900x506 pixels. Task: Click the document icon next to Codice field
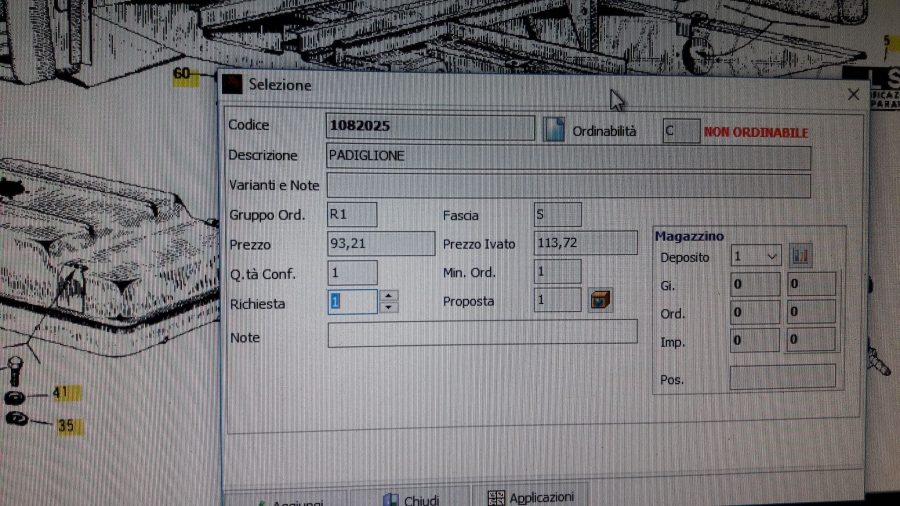(x=553, y=130)
